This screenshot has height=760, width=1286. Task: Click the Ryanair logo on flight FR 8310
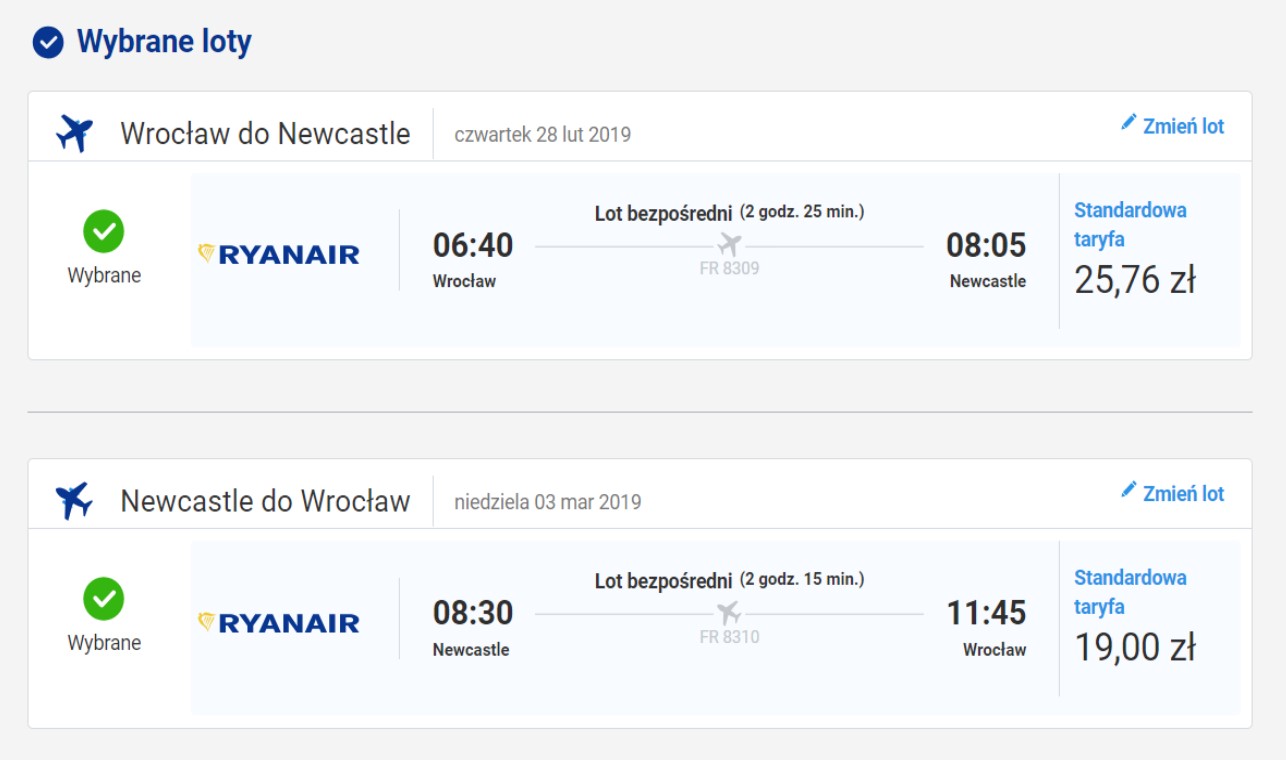tap(278, 622)
